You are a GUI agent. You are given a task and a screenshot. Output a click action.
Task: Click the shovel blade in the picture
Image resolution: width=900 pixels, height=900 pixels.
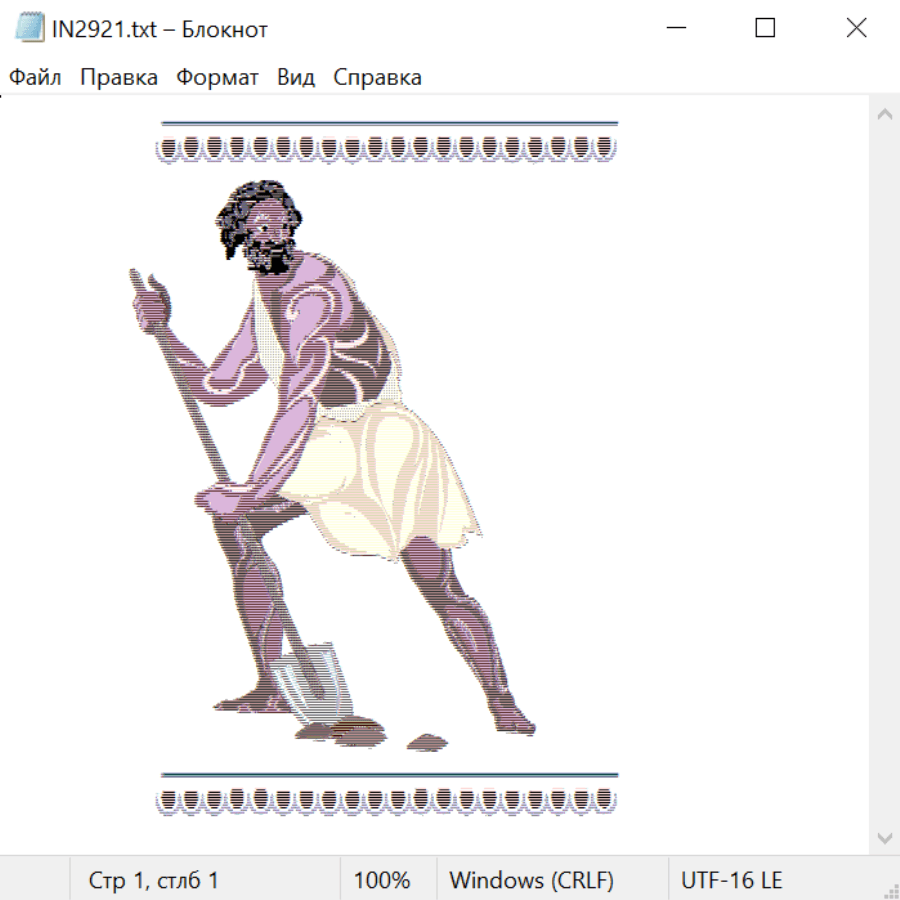tap(310, 682)
